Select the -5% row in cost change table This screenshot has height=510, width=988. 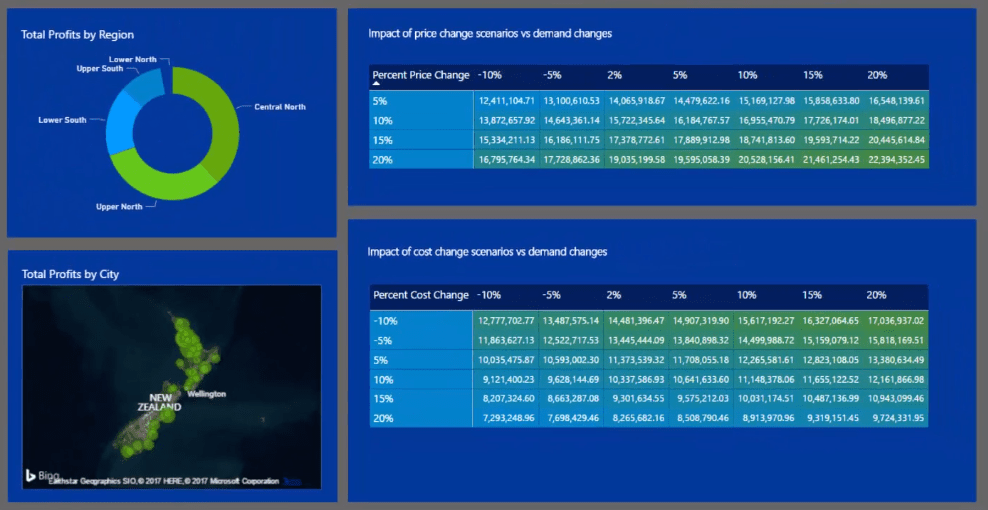click(x=649, y=340)
